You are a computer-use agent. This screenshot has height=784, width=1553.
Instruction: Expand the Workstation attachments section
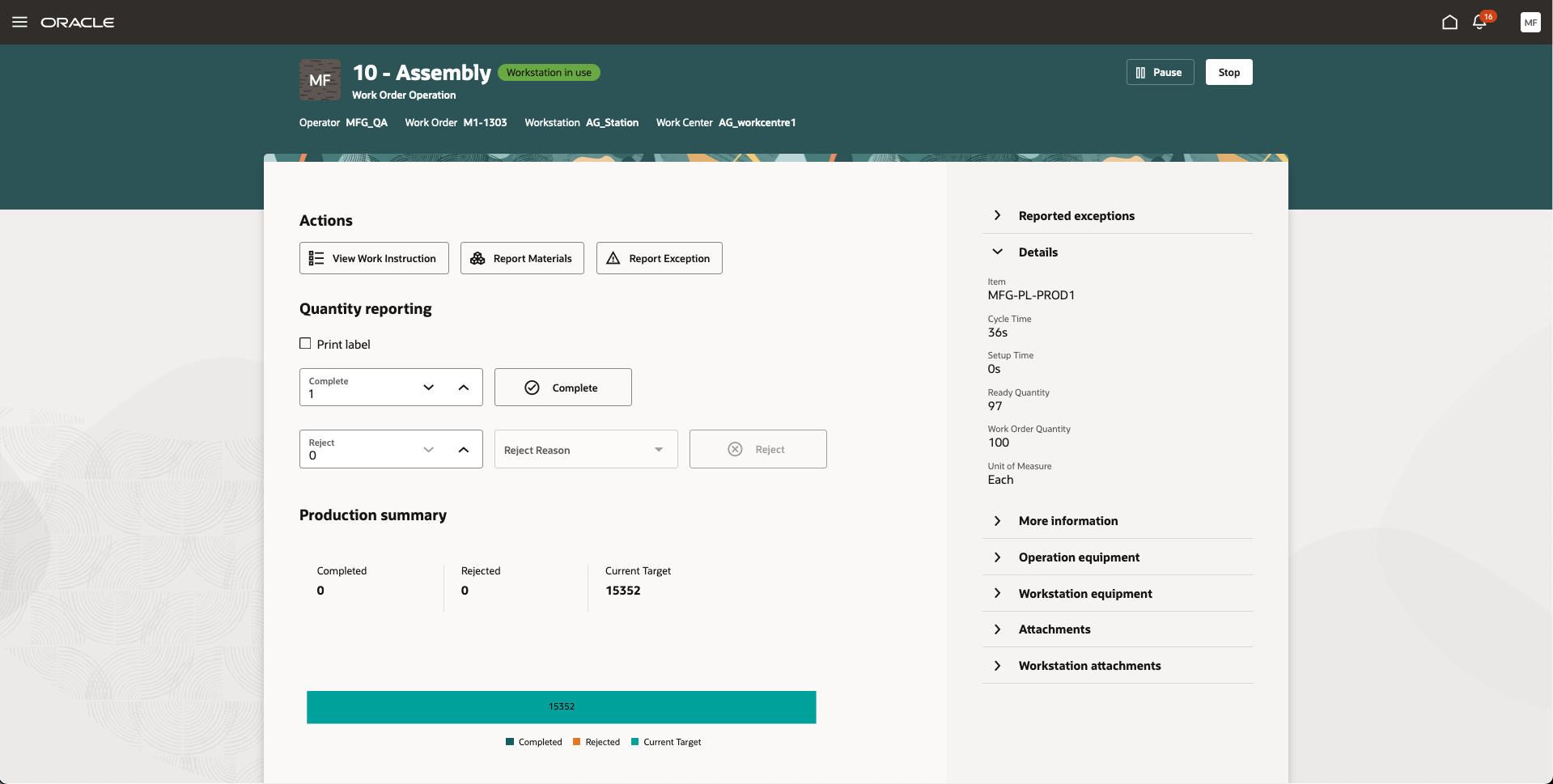1117,665
